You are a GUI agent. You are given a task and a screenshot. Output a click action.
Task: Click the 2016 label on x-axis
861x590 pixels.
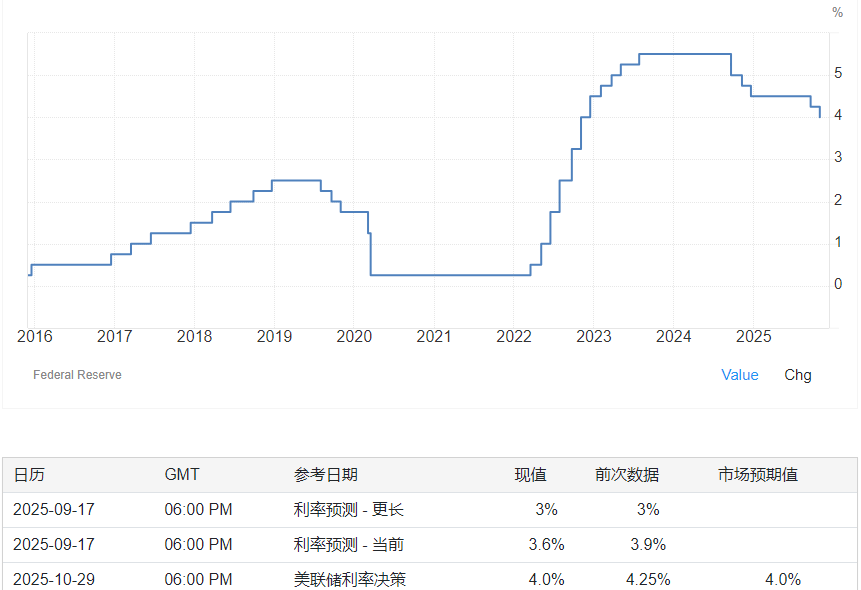tap(33, 337)
